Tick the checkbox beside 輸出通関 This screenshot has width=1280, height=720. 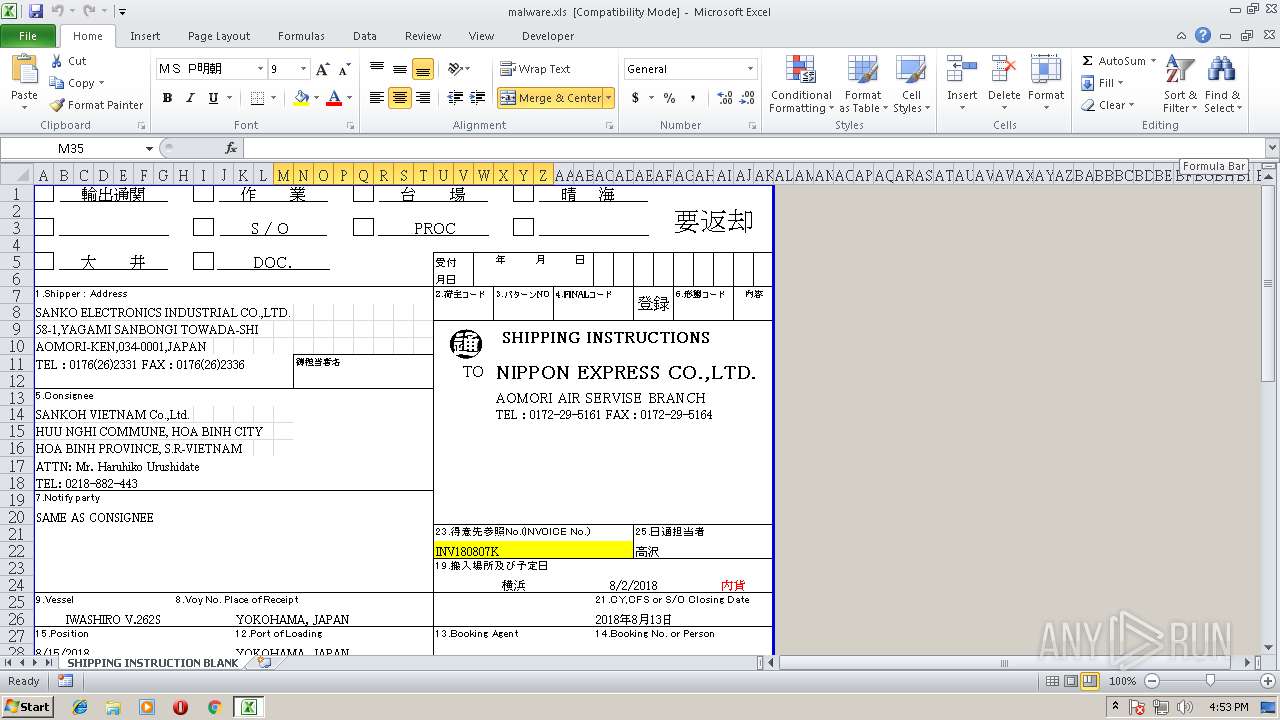(x=44, y=194)
